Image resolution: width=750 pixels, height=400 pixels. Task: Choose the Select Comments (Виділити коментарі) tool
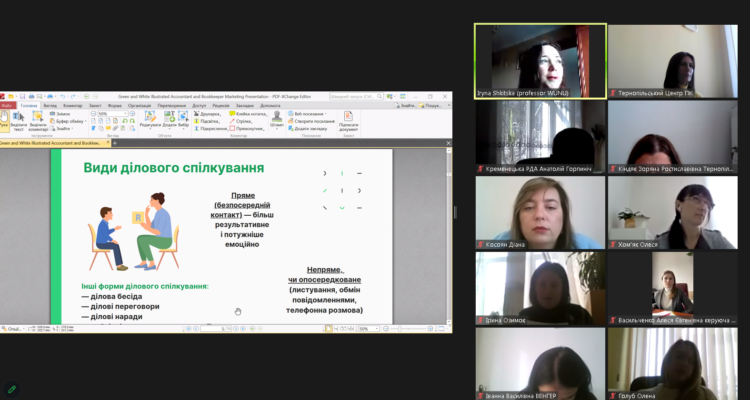(38, 121)
